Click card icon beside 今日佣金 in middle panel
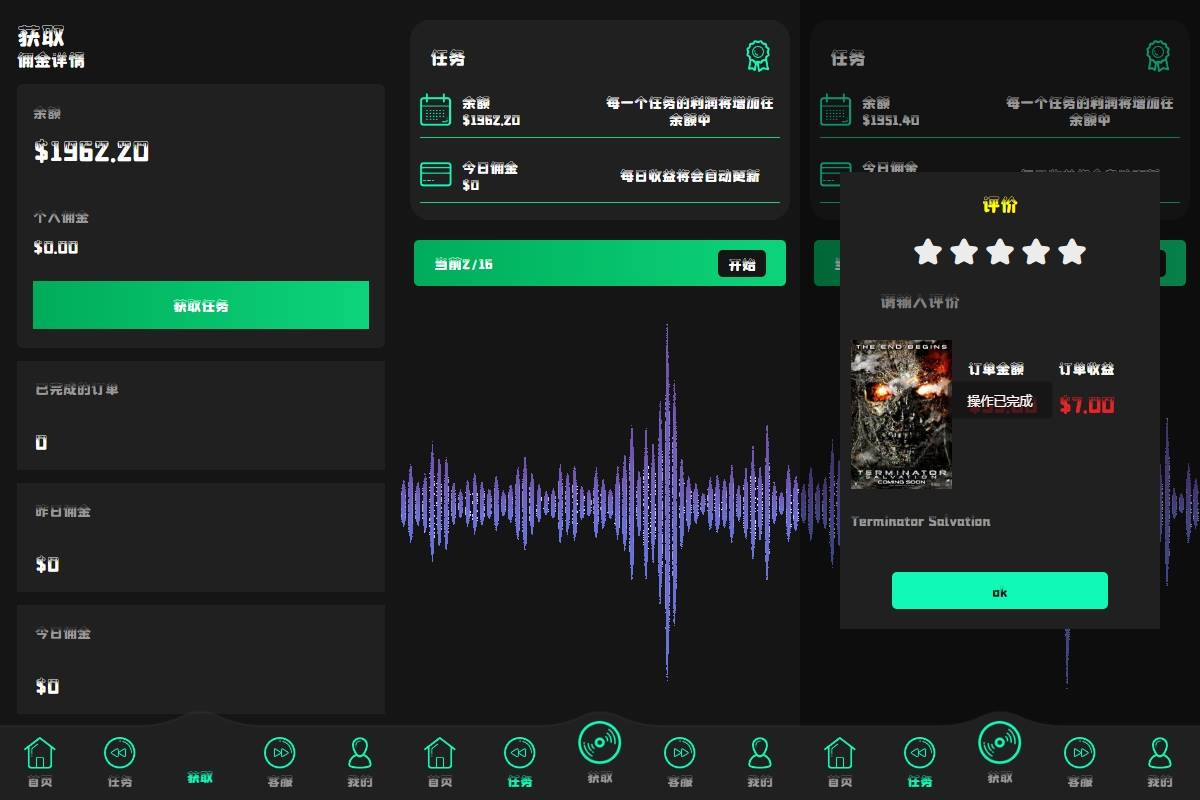Viewport: 1200px width, 800px height. coord(436,175)
